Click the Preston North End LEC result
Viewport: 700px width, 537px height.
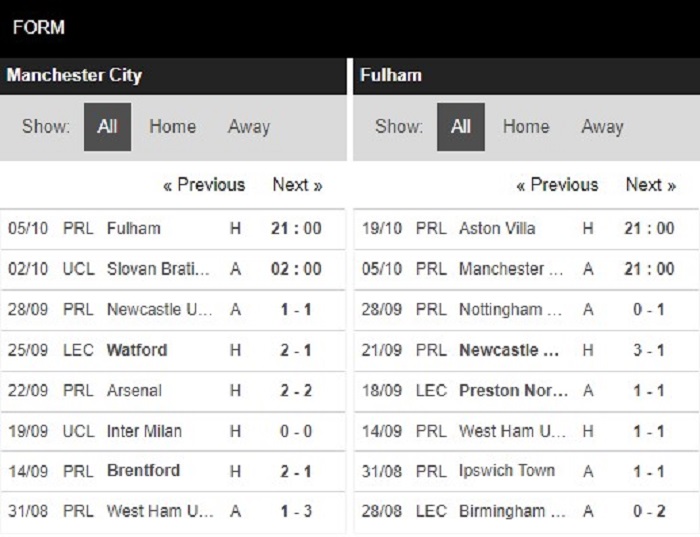[x=527, y=391]
